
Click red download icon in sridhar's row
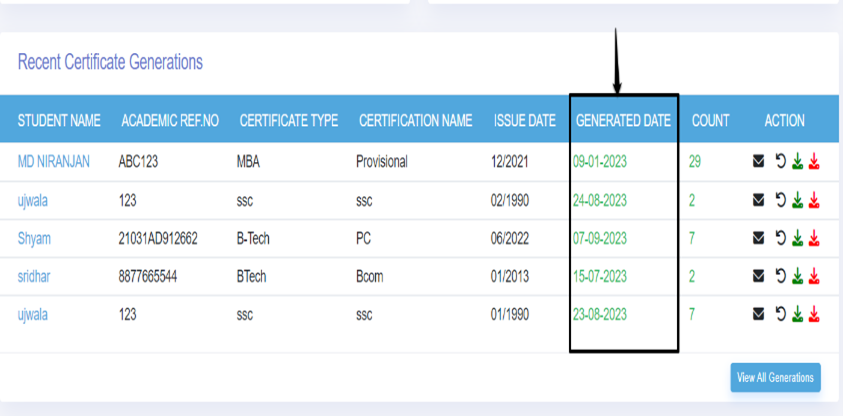coord(814,277)
